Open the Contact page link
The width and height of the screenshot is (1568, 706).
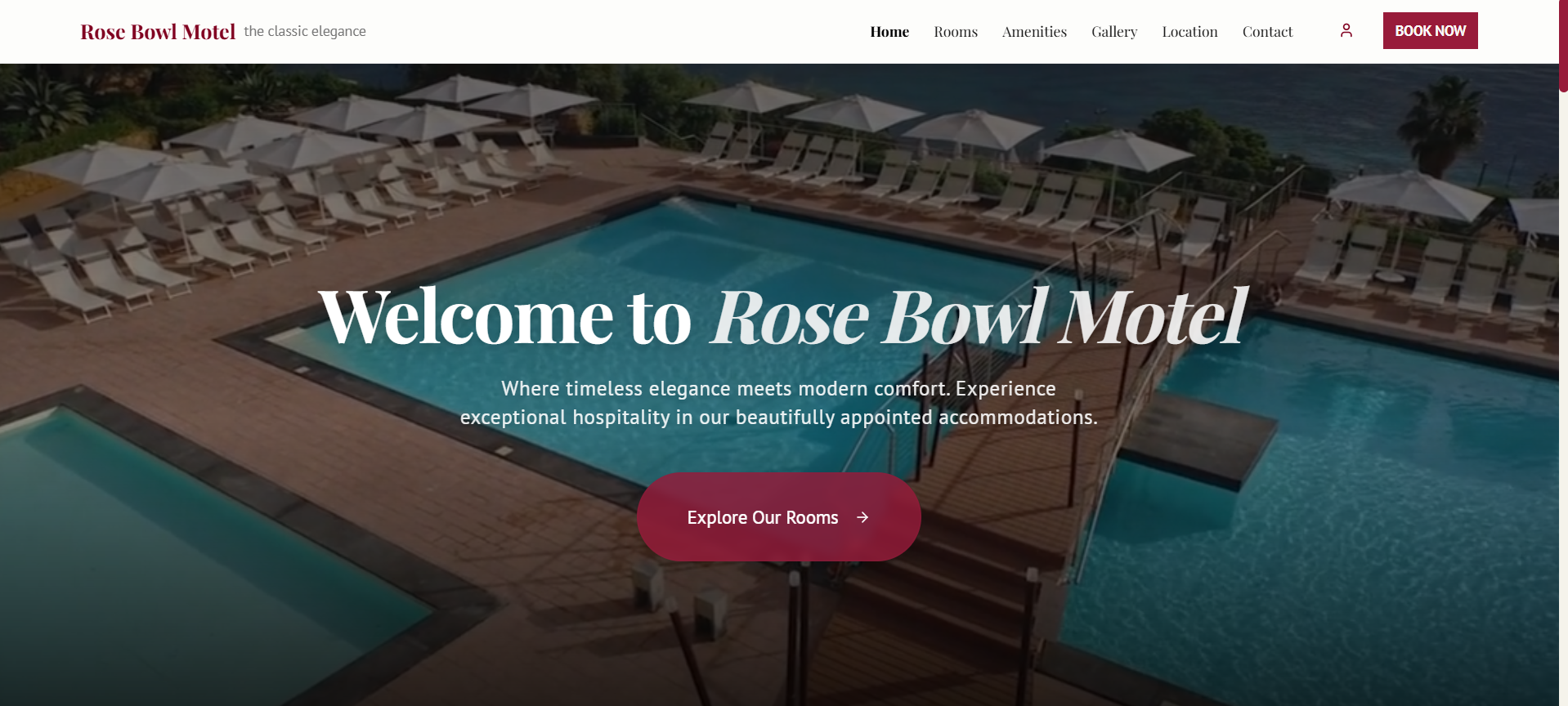pos(1267,32)
